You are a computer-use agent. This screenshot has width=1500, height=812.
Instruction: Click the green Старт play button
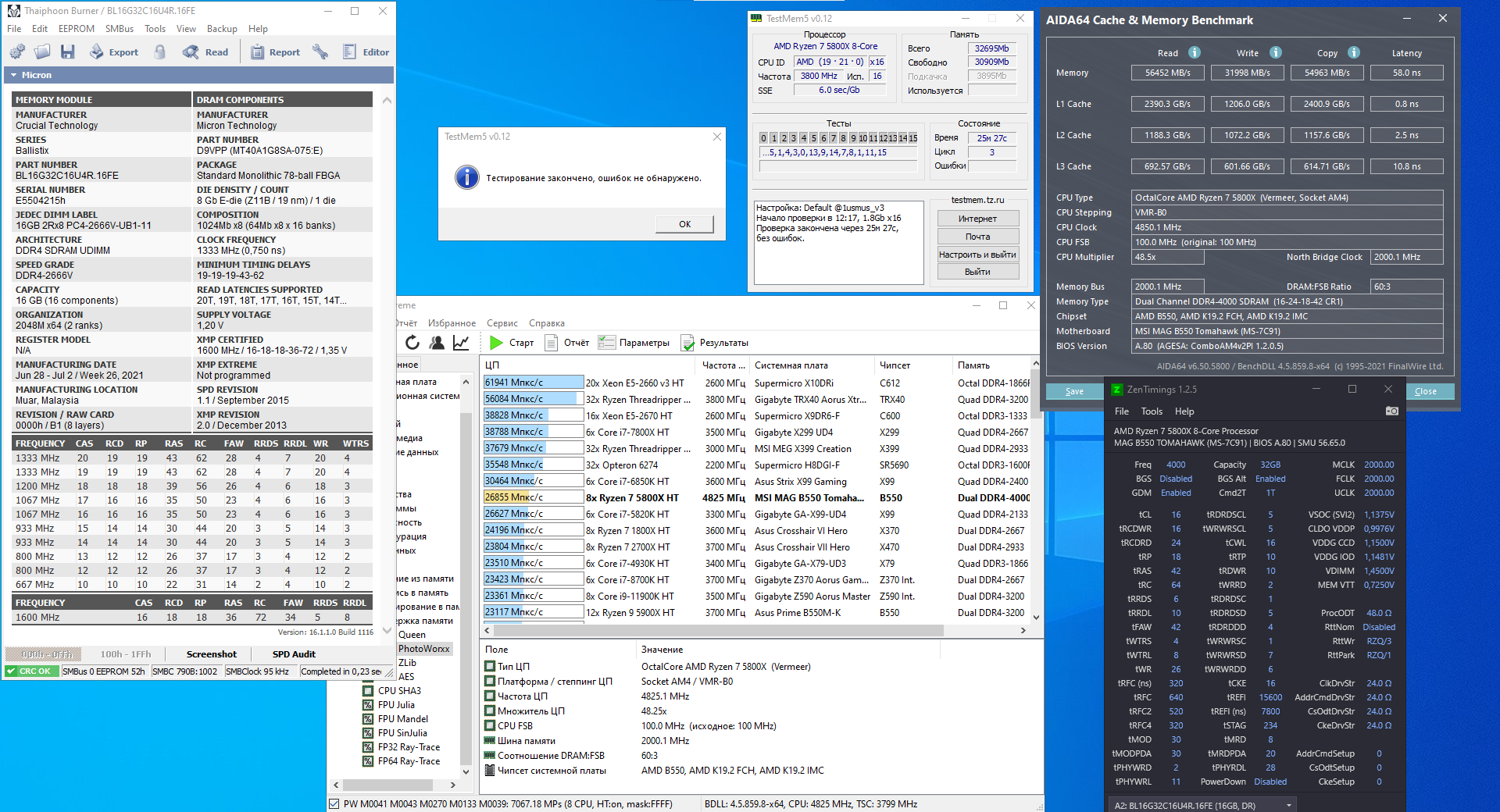pos(496,343)
